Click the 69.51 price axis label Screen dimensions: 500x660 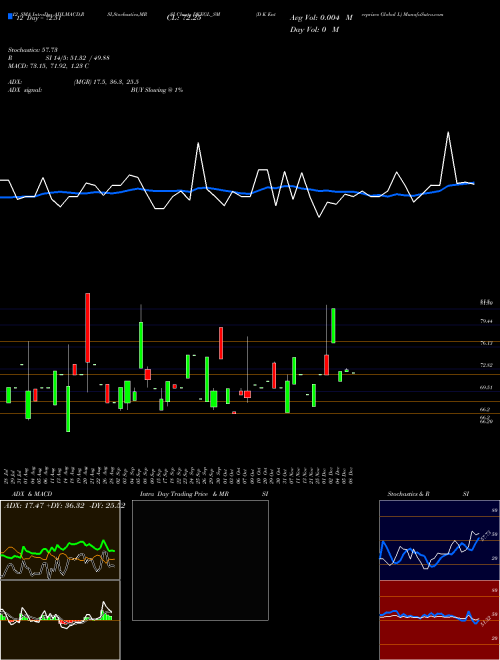click(486, 387)
